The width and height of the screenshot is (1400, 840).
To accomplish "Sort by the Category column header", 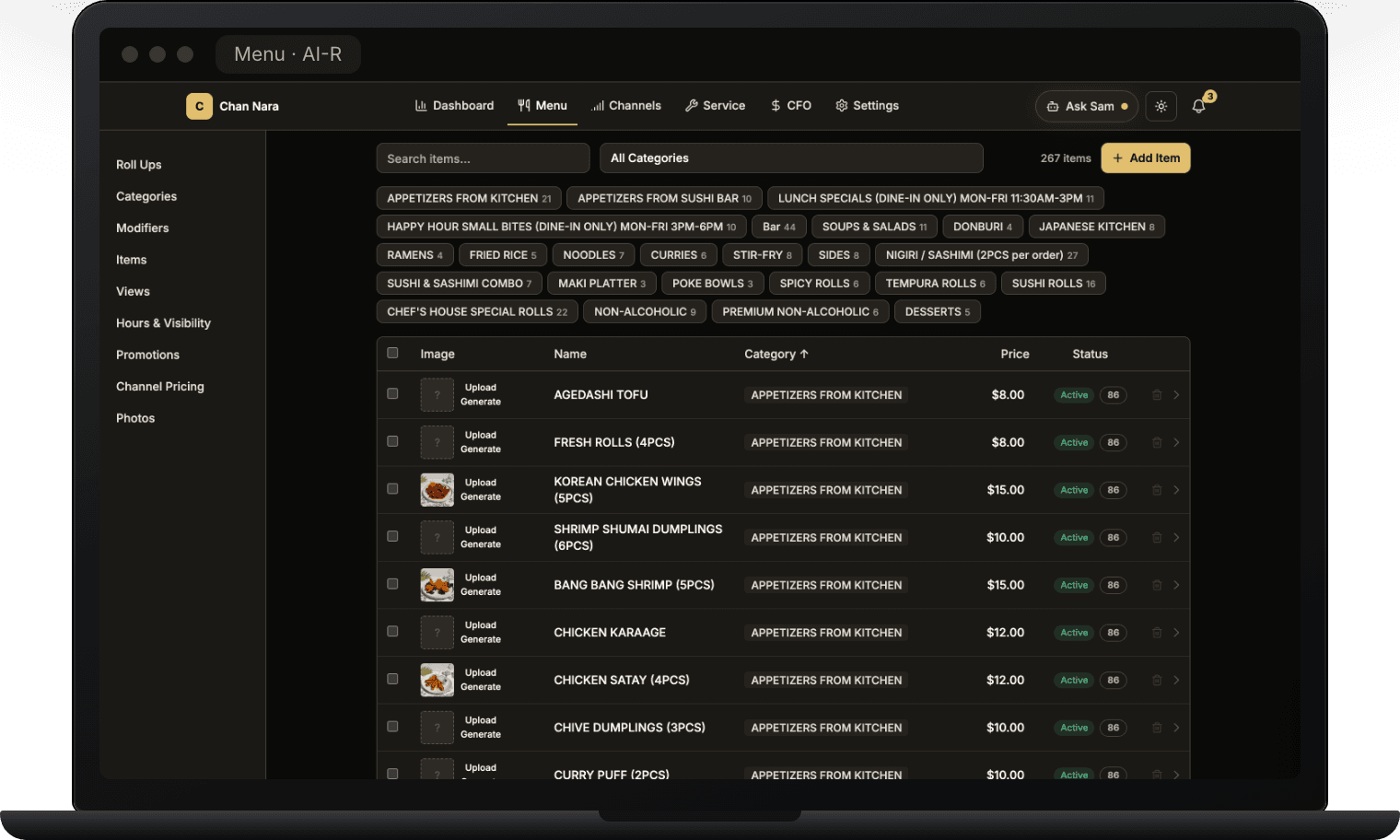I will (x=776, y=355).
